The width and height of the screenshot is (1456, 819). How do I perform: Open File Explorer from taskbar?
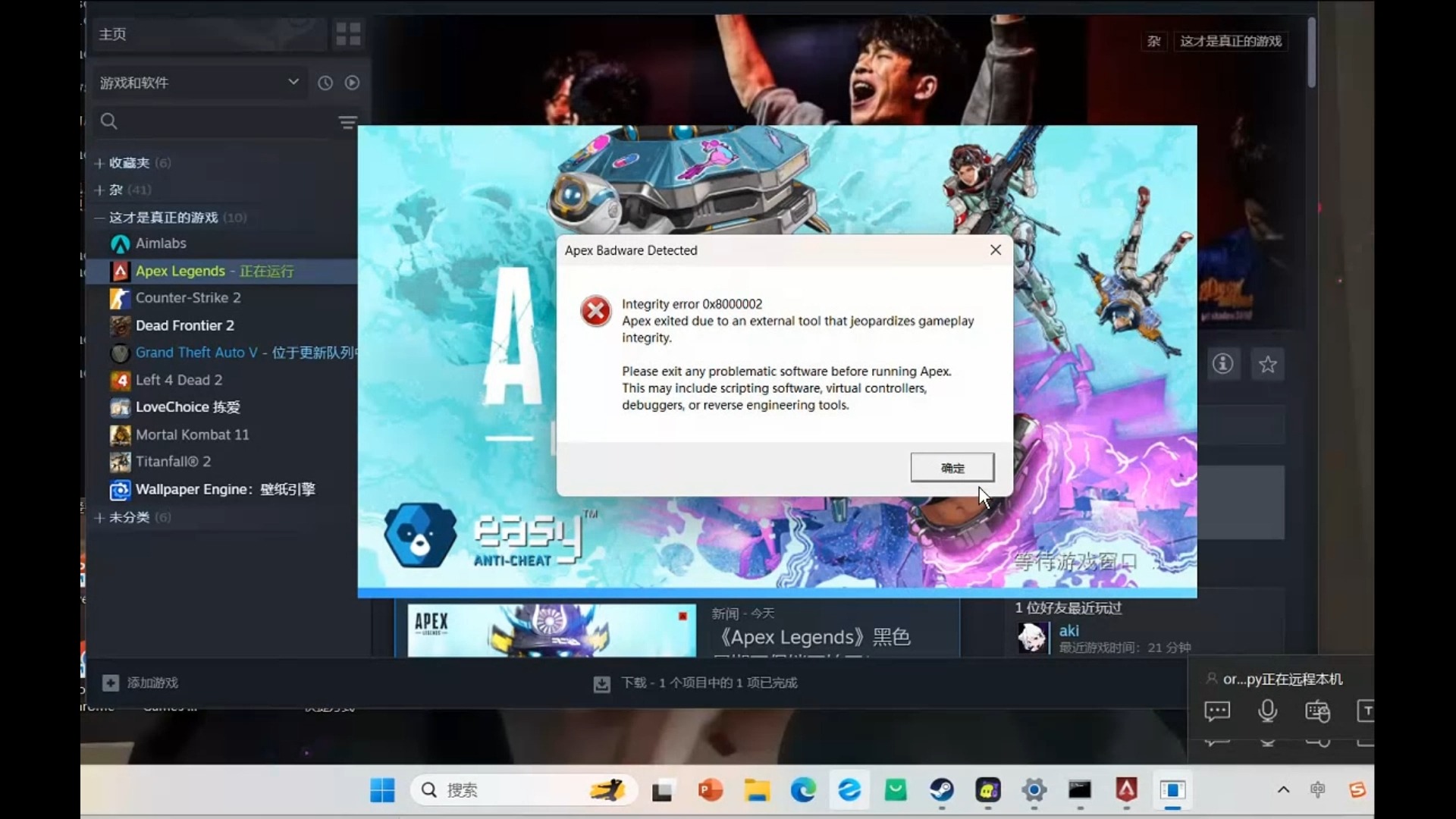tap(756, 791)
